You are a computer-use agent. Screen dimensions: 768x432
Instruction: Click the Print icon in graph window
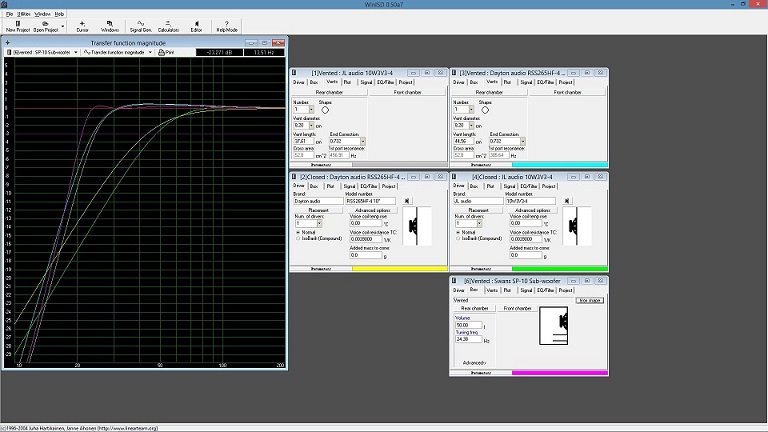click(x=161, y=52)
